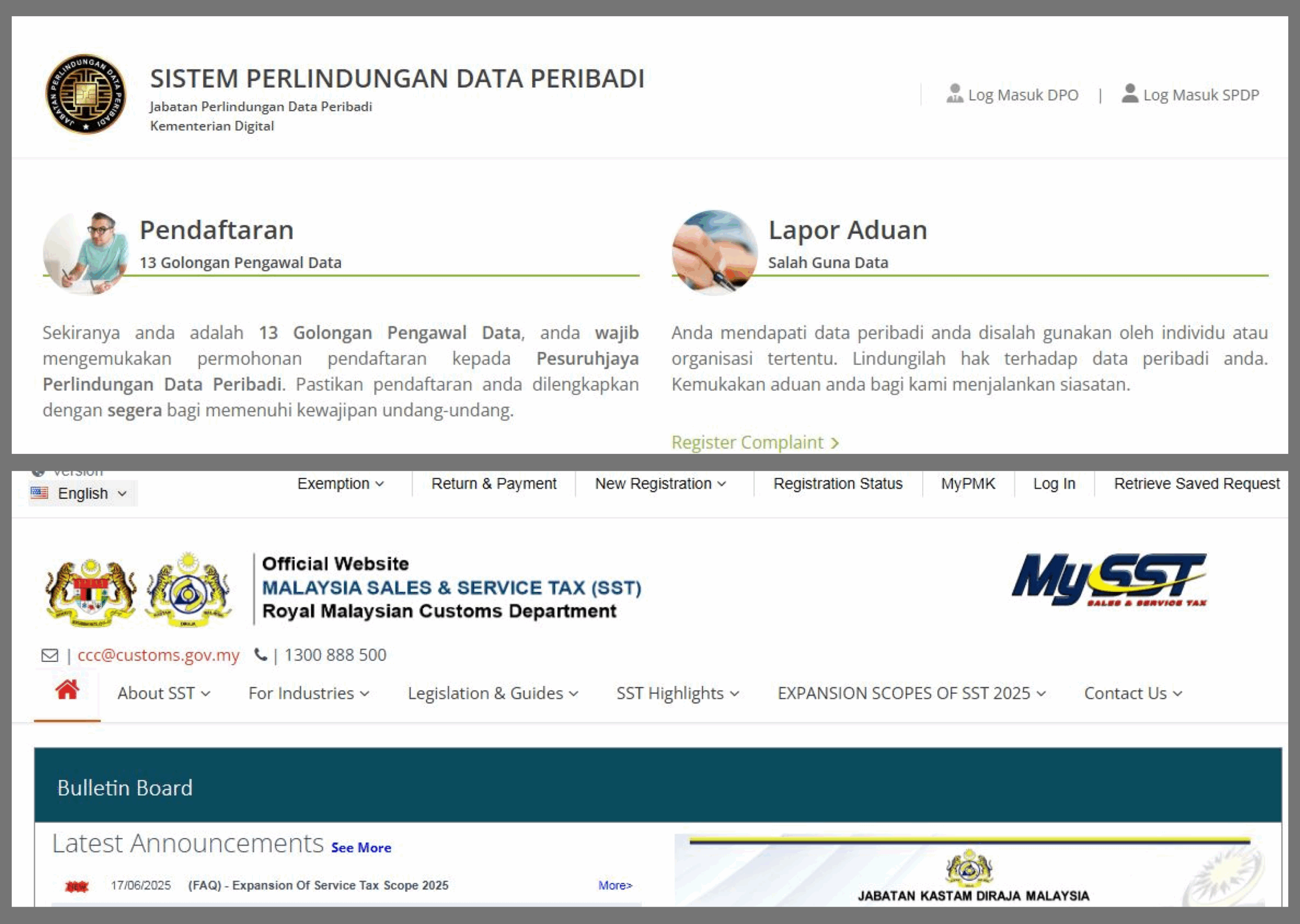The image size is (1300, 924).
Task: Click the Log Masuk SPDP person icon
Action: pyautogui.click(x=1129, y=94)
